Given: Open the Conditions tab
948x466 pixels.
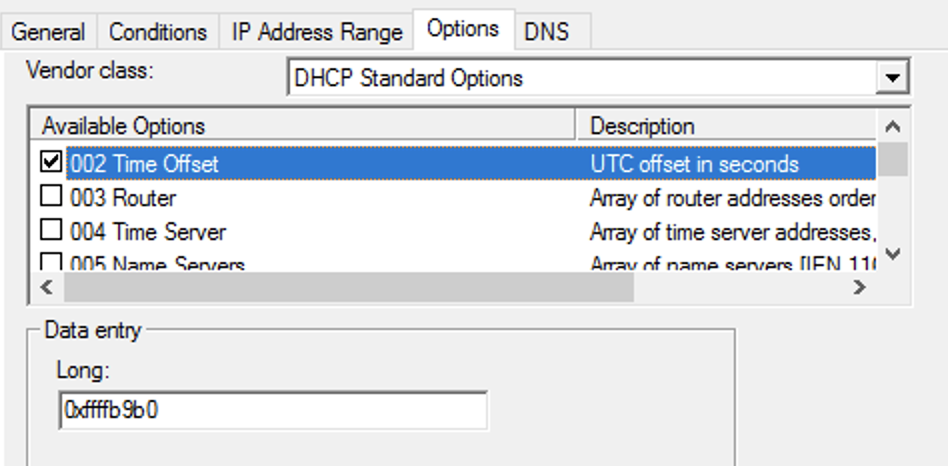Looking at the screenshot, I should click(x=158, y=31).
